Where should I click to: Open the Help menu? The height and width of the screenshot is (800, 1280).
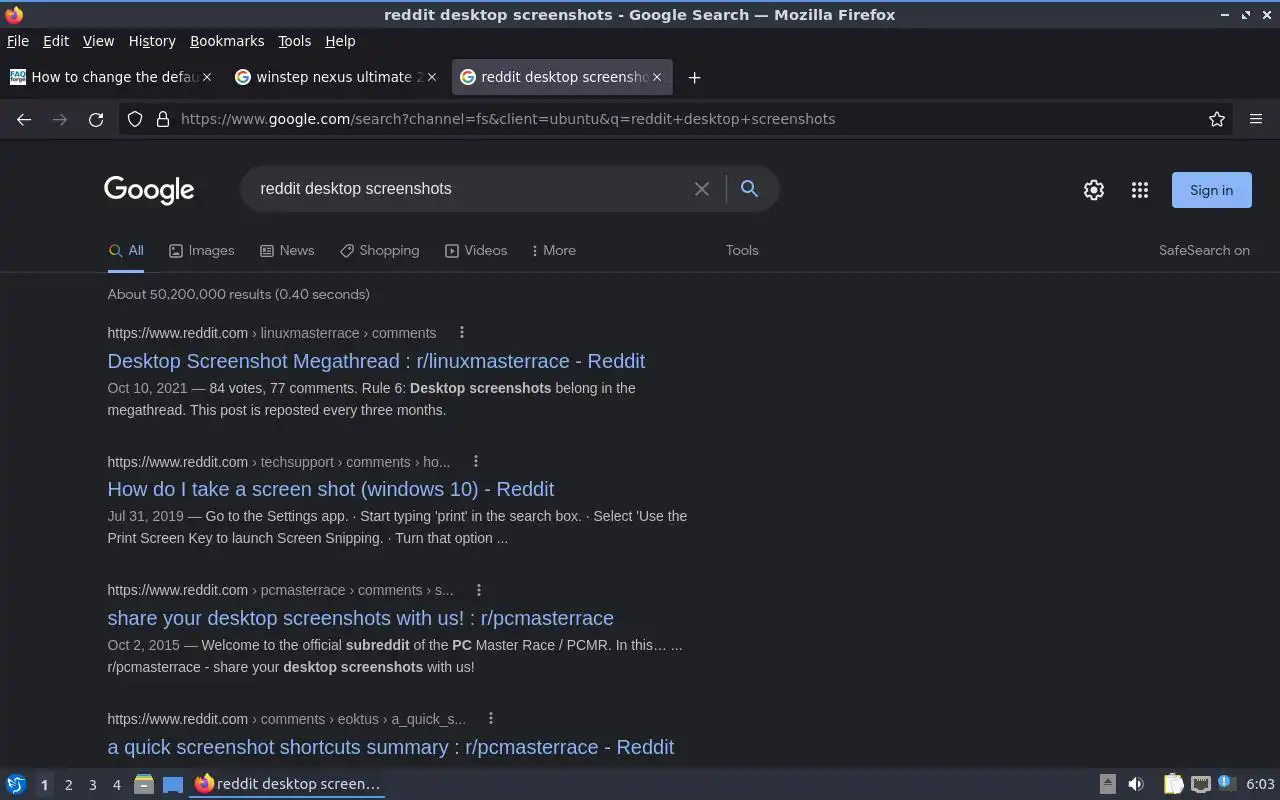tap(340, 41)
